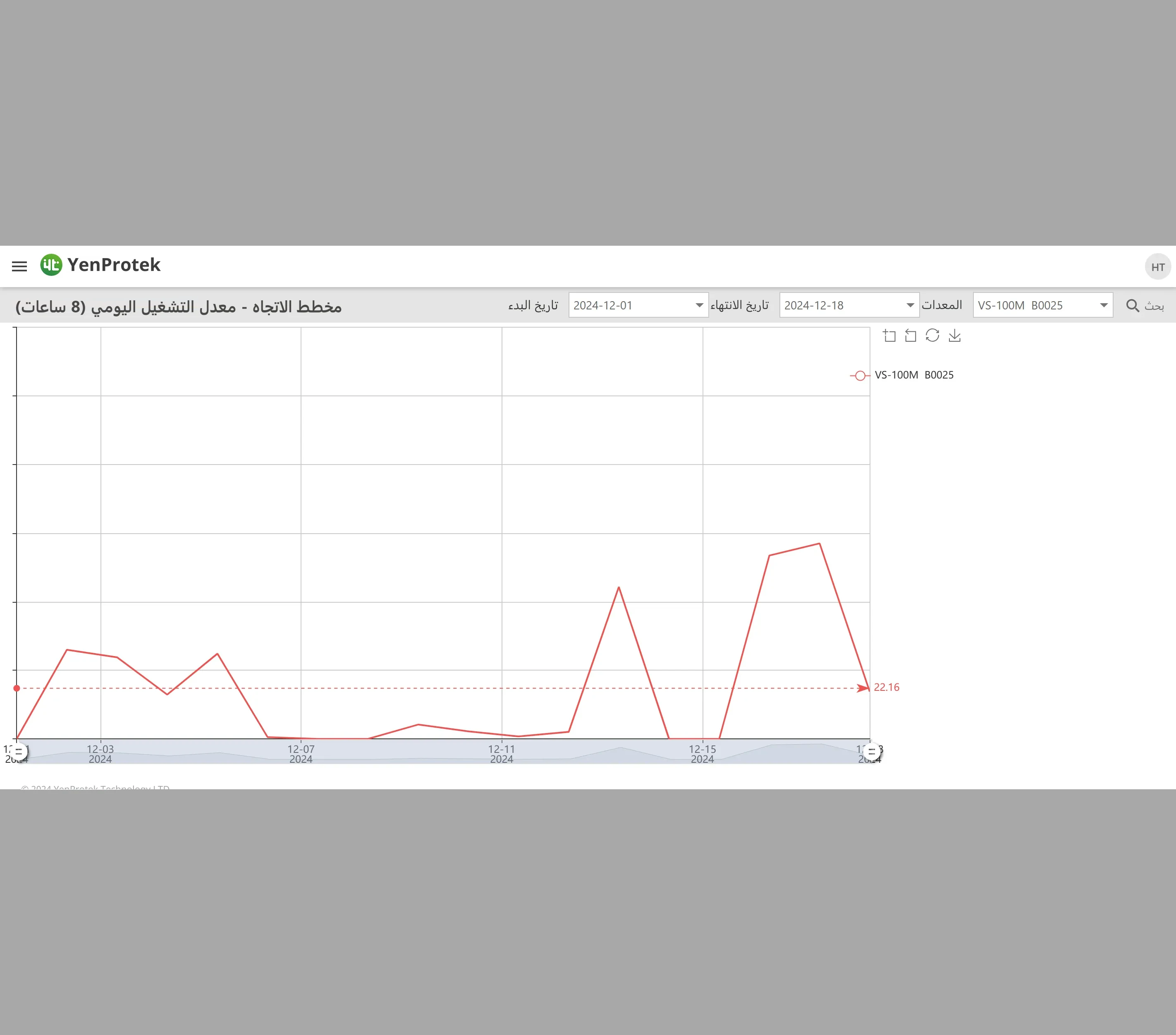Screen dimensions: 1176x1035
Task: Open the end date dropdown 2024-12-18
Action: point(849,305)
